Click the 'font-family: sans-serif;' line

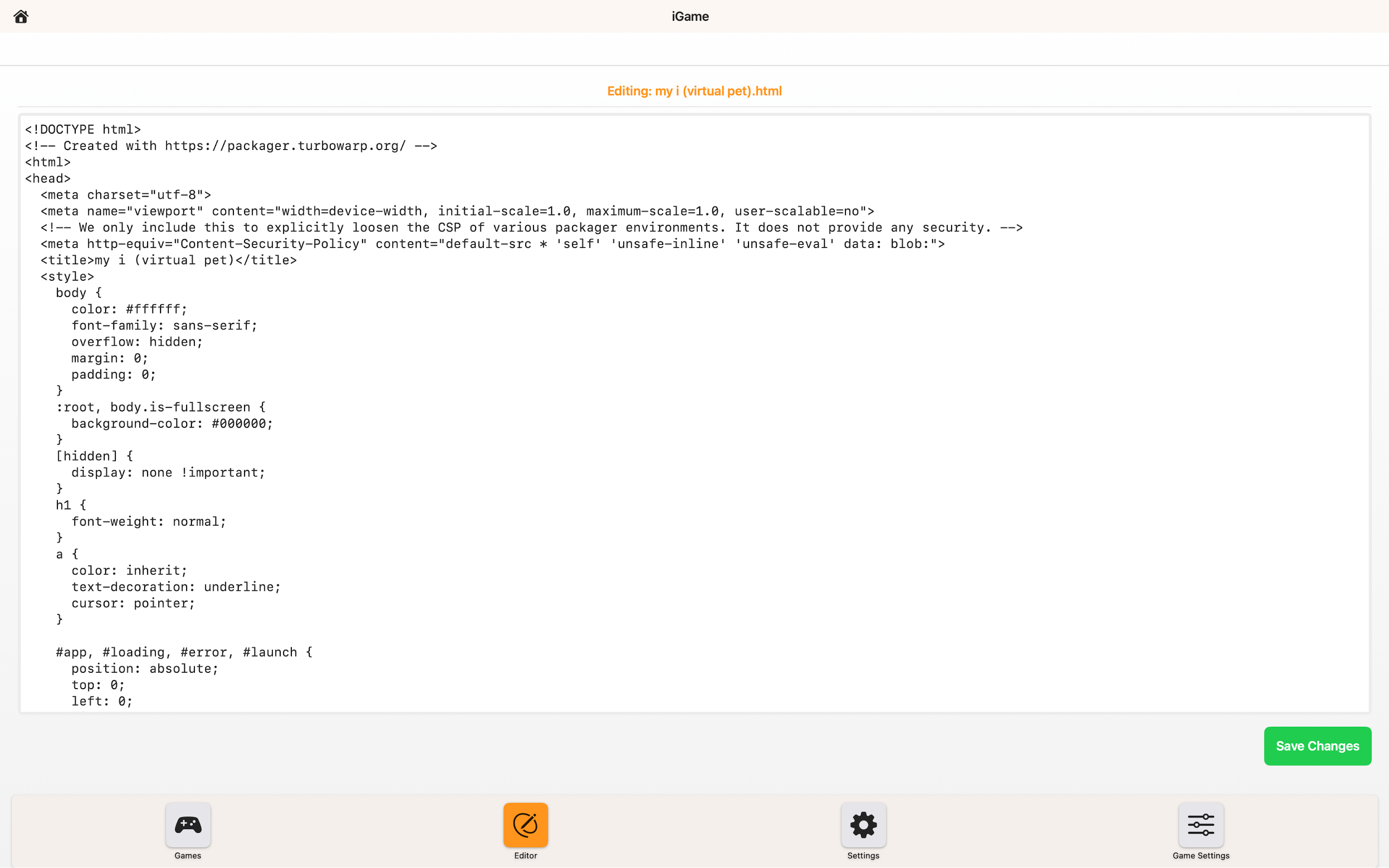[165, 325]
